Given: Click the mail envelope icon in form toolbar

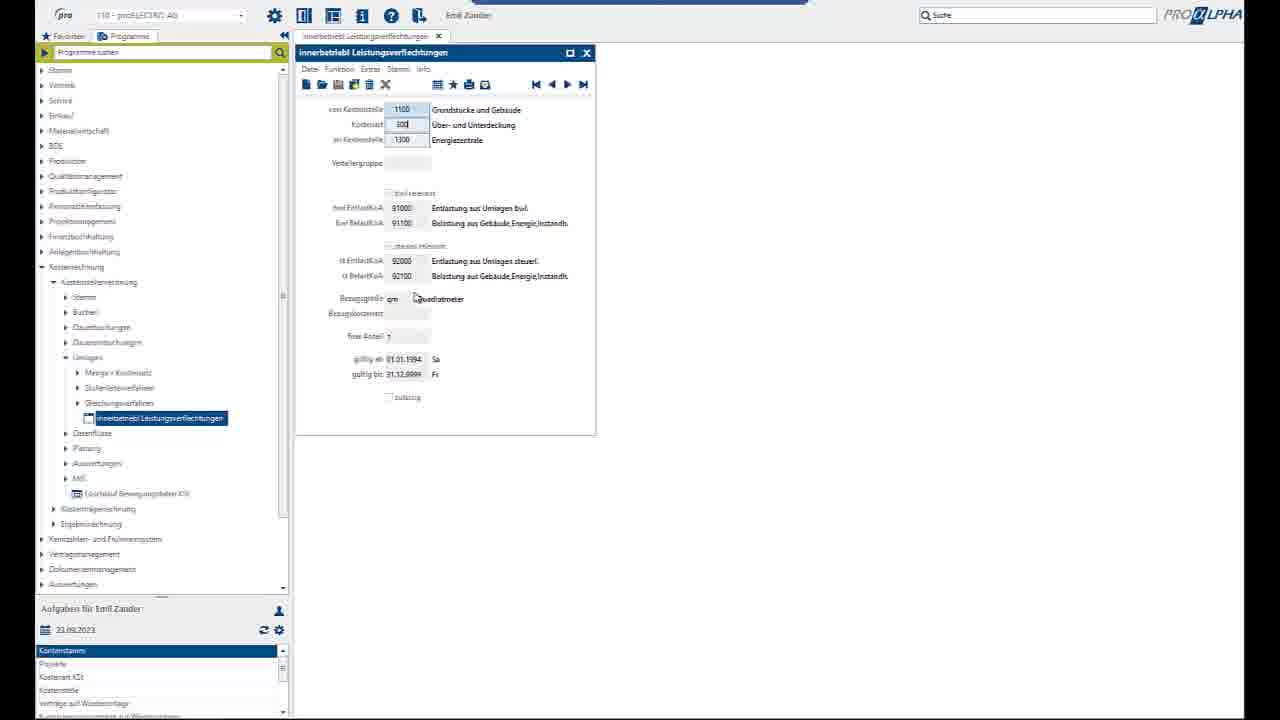Looking at the screenshot, I should point(485,85).
